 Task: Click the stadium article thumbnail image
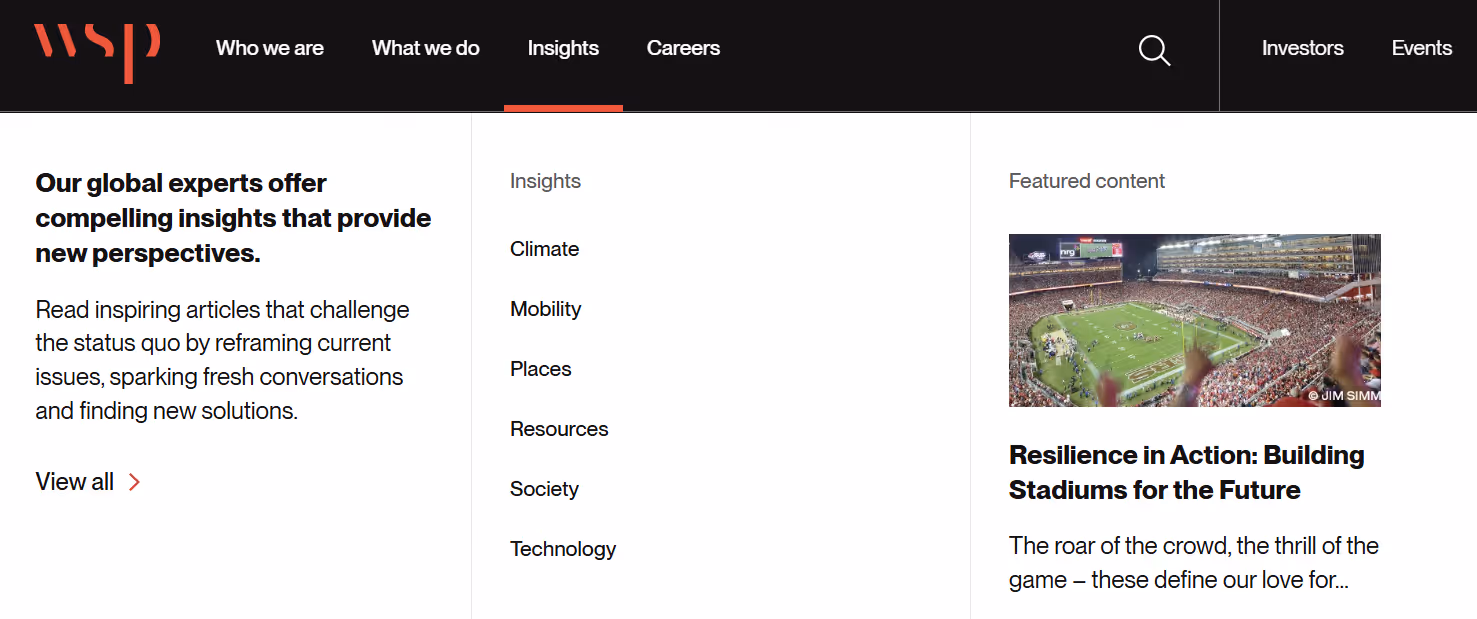point(1194,319)
